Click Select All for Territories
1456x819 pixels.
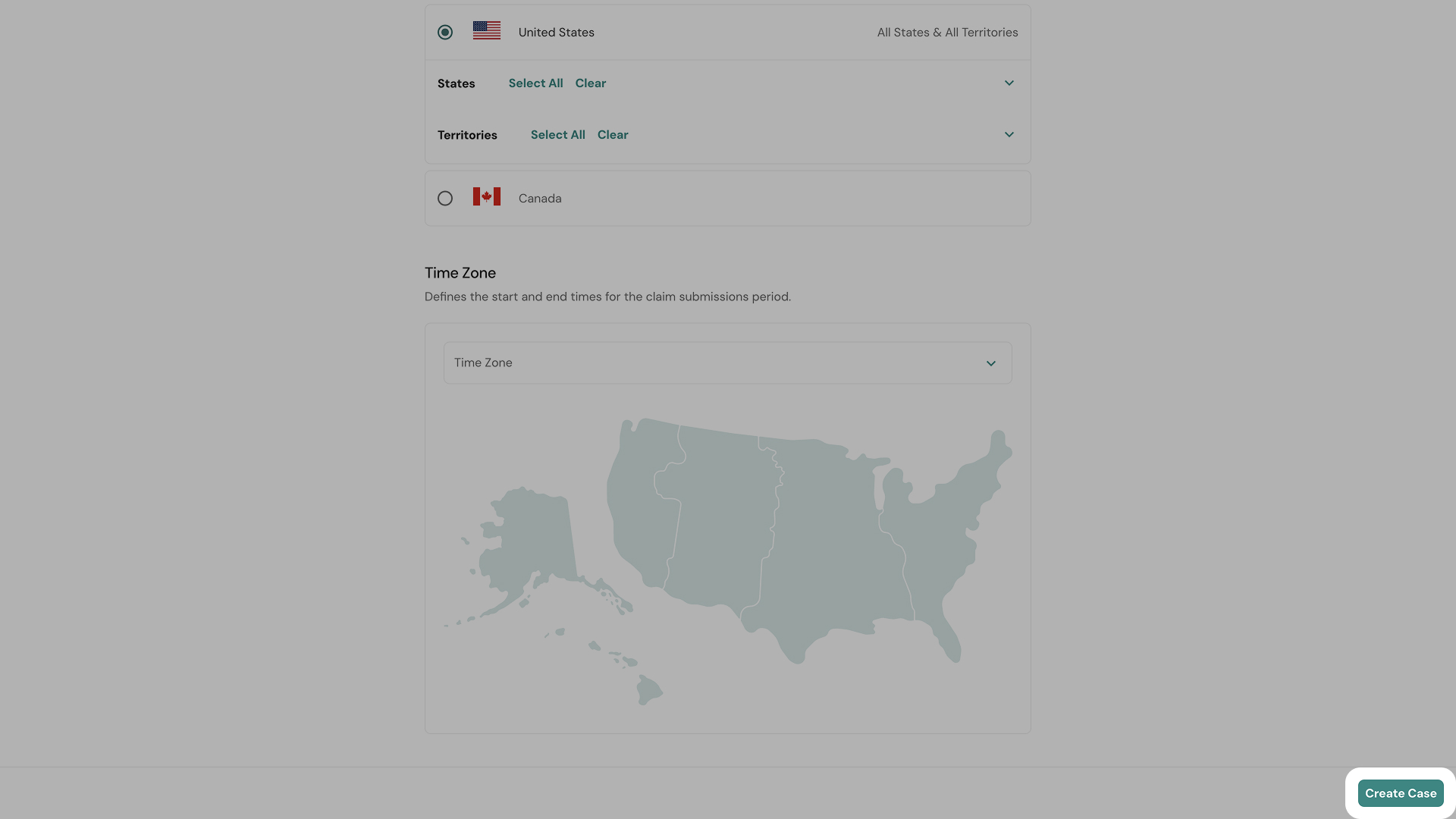tap(558, 135)
